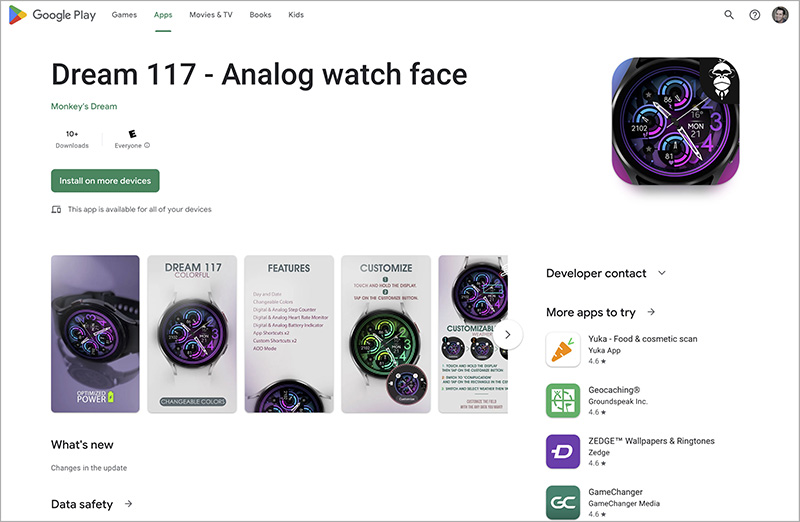Click the Everyone rating info icon
The height and width of the screenshot is (522, 800).
pos(147,145)
